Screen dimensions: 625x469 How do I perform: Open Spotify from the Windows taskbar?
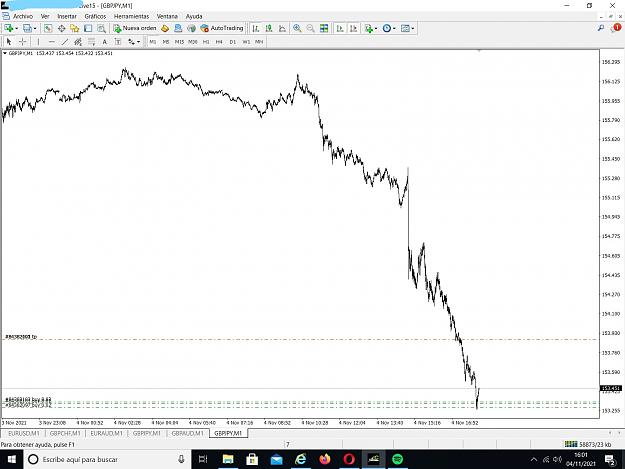[x=397, y=459]
